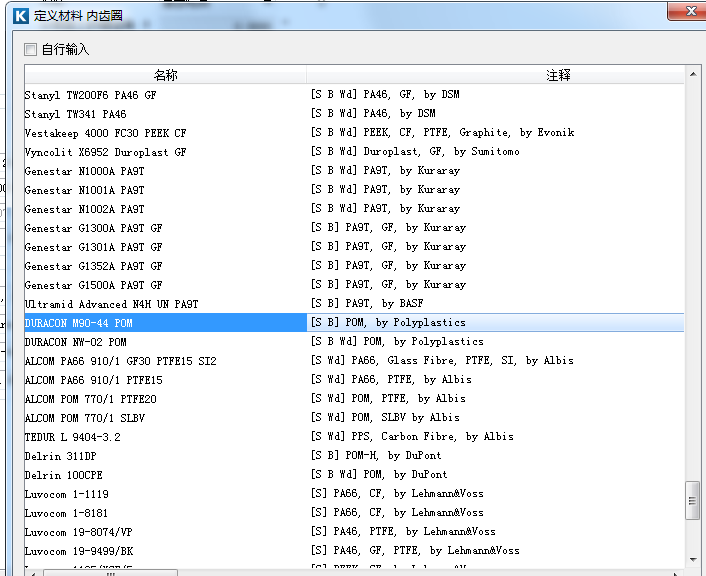Enable the 自行输入 checkbox
706x576 pixels.
(31, 49)
